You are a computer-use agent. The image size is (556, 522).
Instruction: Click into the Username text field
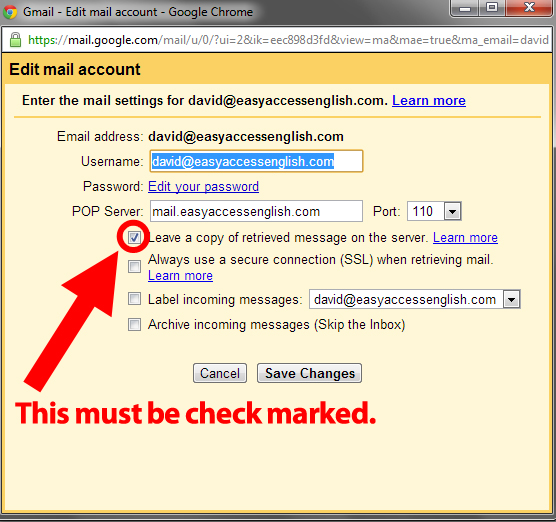[256, 161]
